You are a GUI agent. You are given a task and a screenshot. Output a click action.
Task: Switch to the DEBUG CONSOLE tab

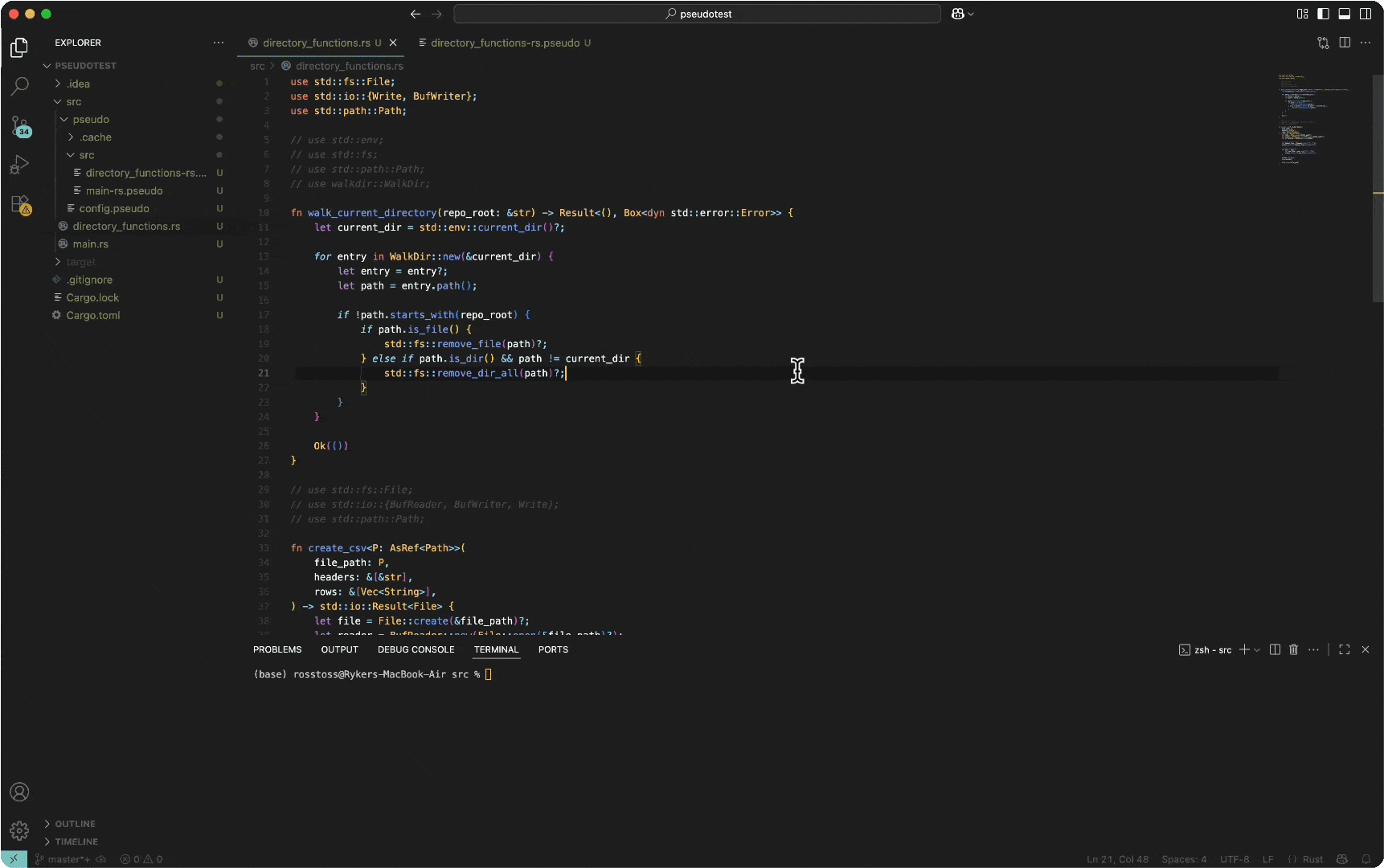(x=416, y=649)
